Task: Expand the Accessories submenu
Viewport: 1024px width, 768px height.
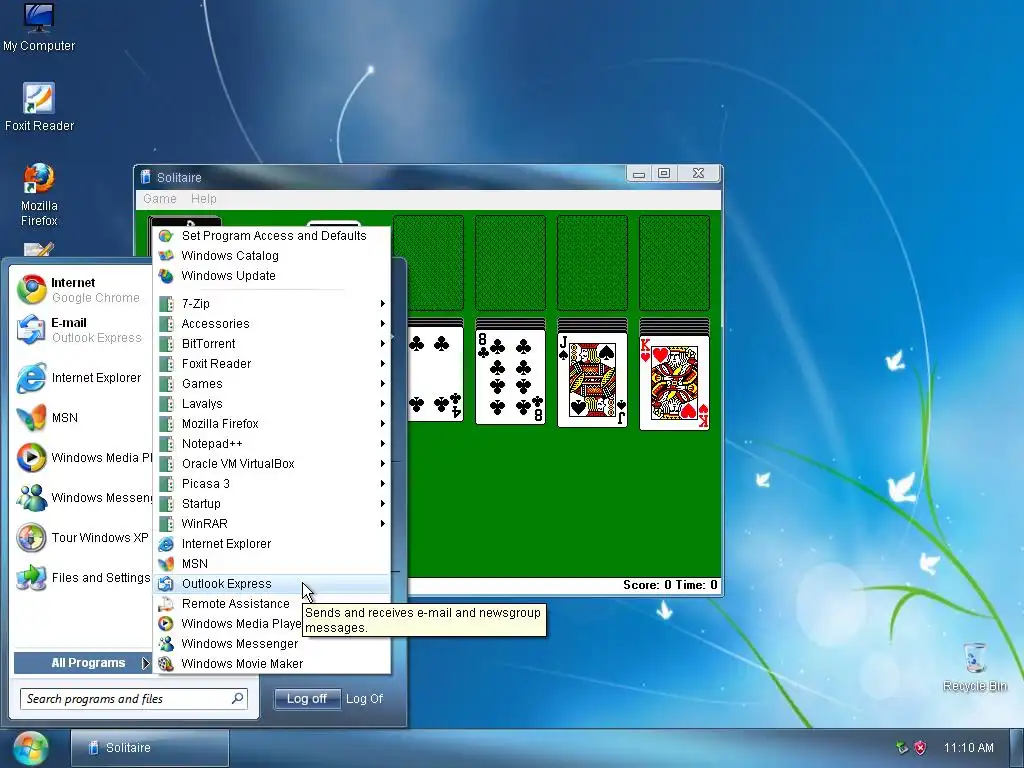Action: point(272,324)
